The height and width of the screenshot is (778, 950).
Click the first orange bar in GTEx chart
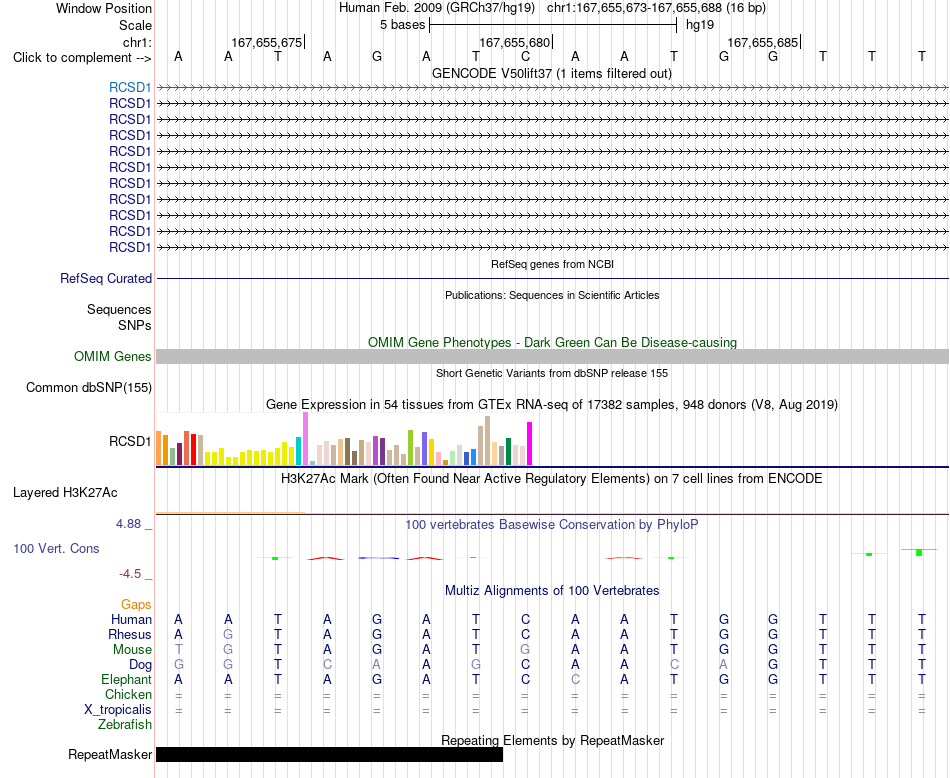tap(159, 448)
